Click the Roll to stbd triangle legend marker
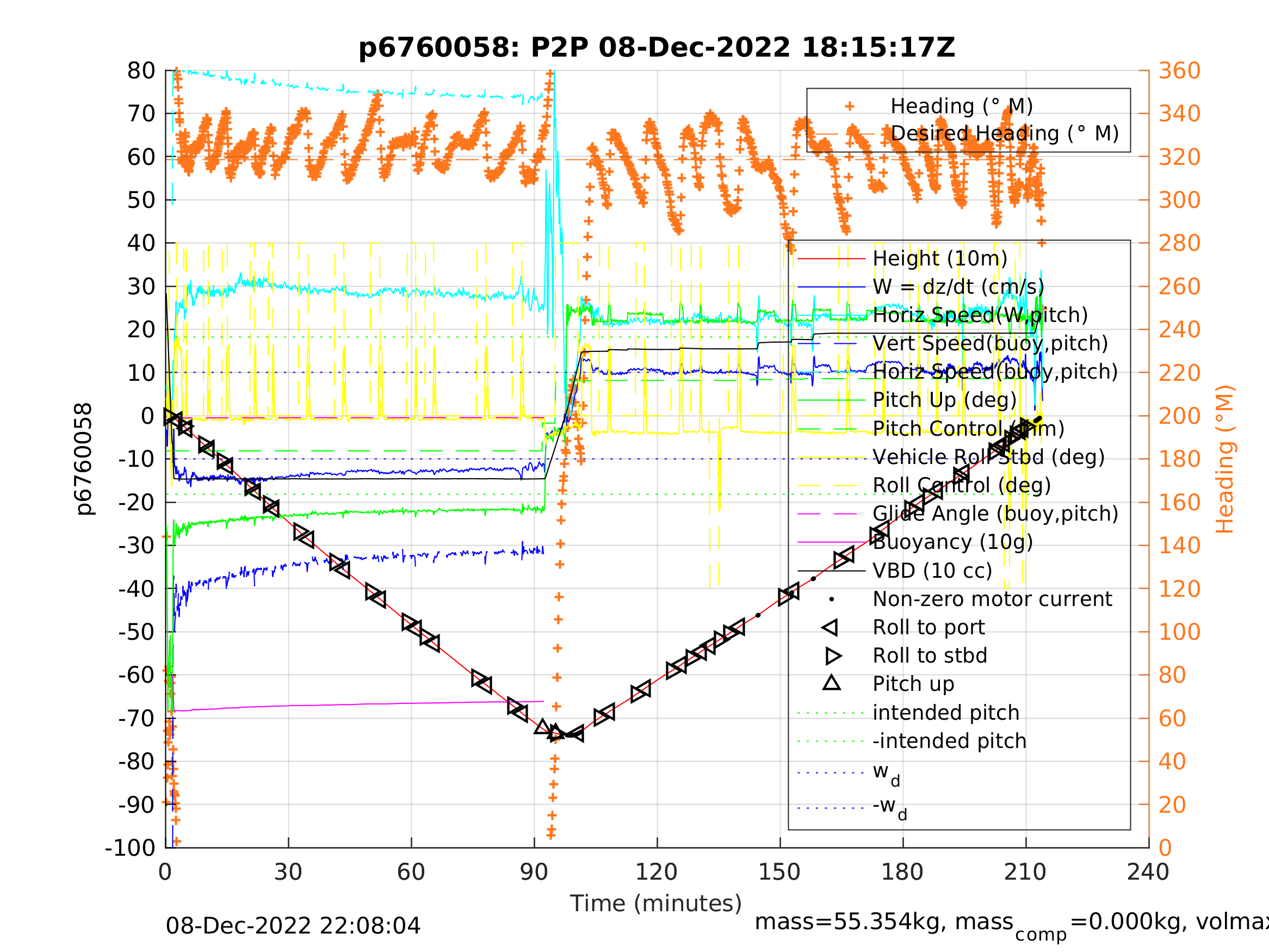The height and width of the screenshot is (952, 1269). (833, 656)
